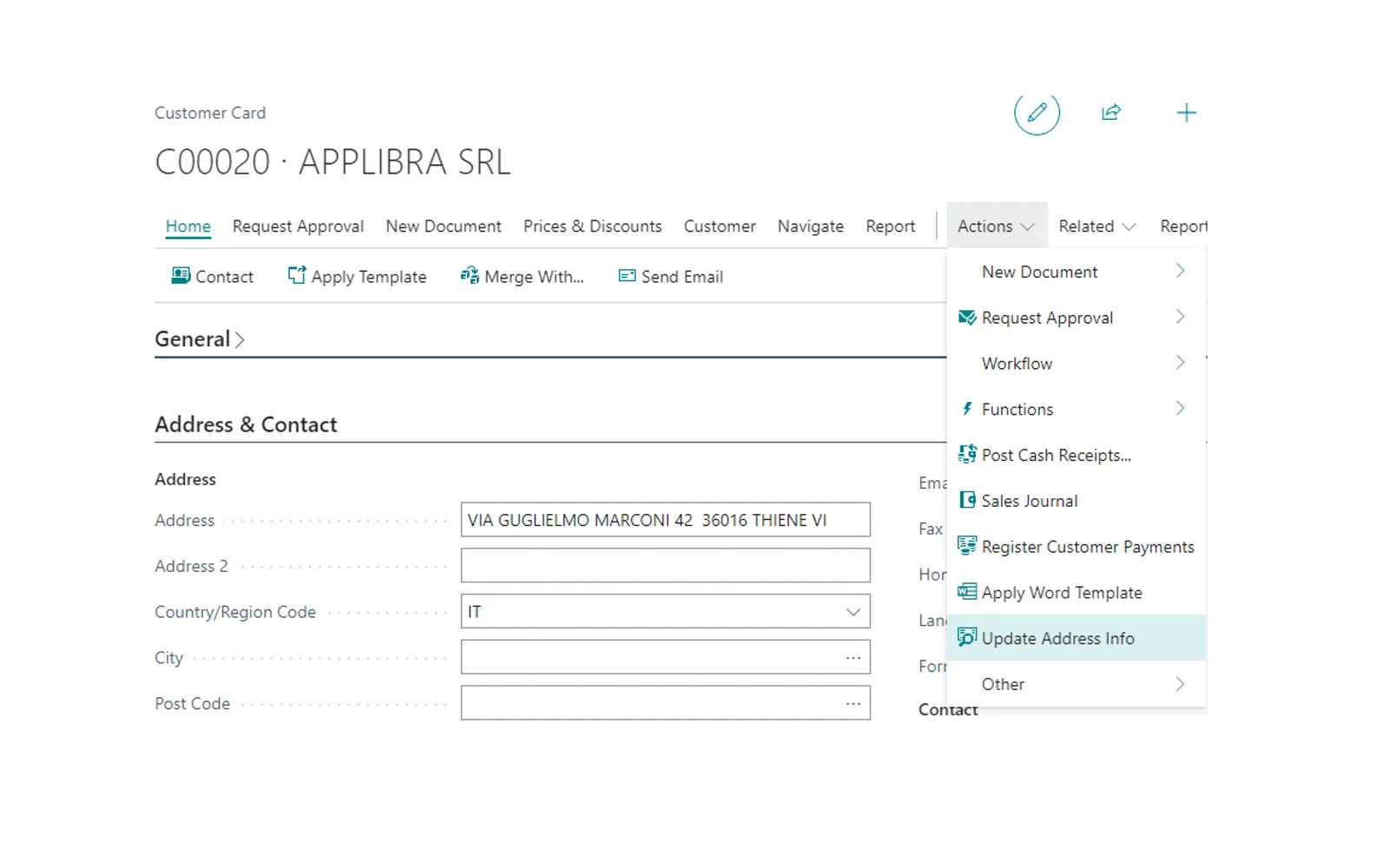Click the Send Email envelope icon
This screenshot has width=1389, height=868.
[627, 276]
